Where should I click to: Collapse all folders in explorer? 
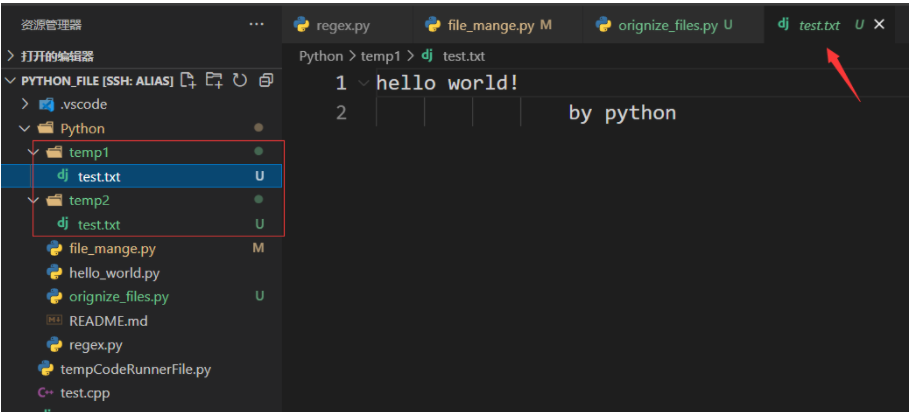coord(265,80)
